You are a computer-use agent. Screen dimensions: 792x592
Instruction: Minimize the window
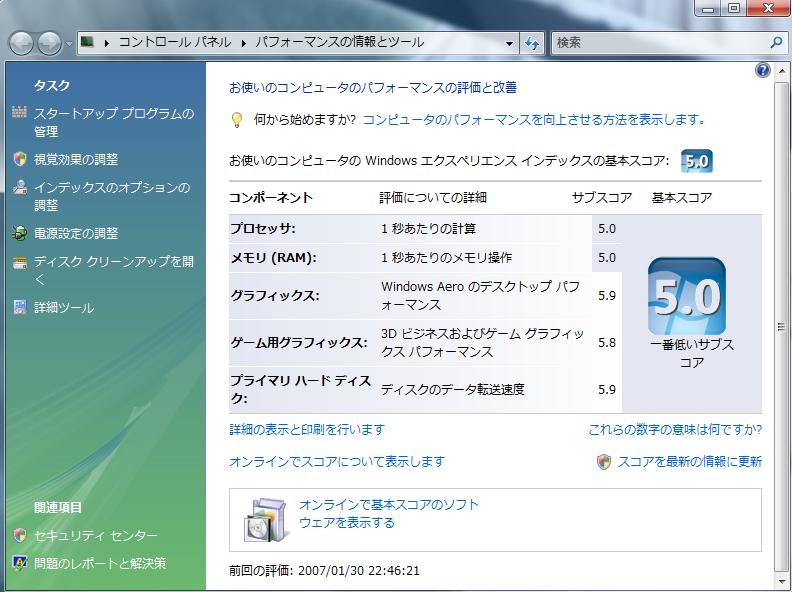(x=709, y=9)
